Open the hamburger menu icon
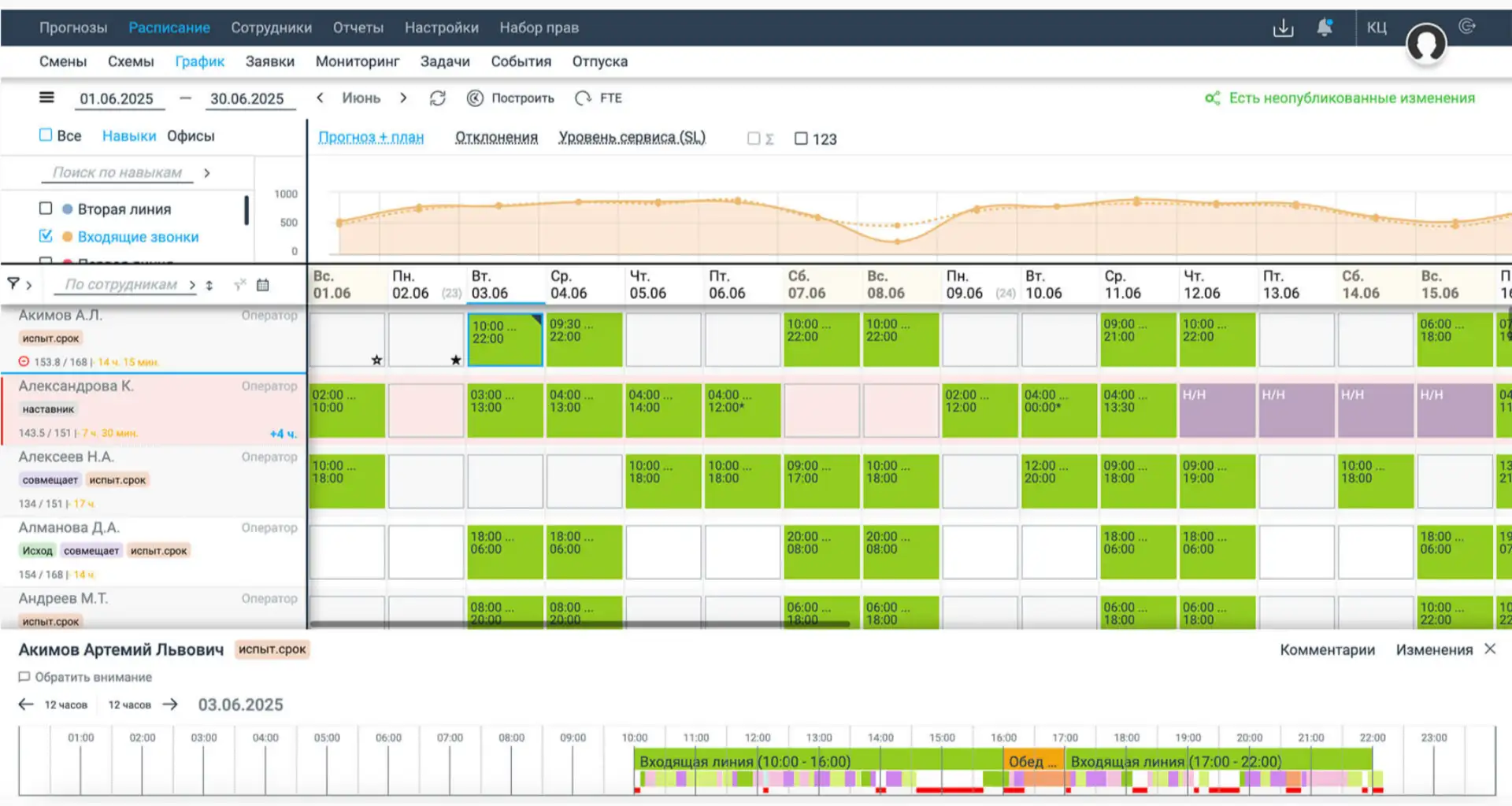The width and height of the screenshot is (1512, 806). pyautogui.click(x=46, y=98)
